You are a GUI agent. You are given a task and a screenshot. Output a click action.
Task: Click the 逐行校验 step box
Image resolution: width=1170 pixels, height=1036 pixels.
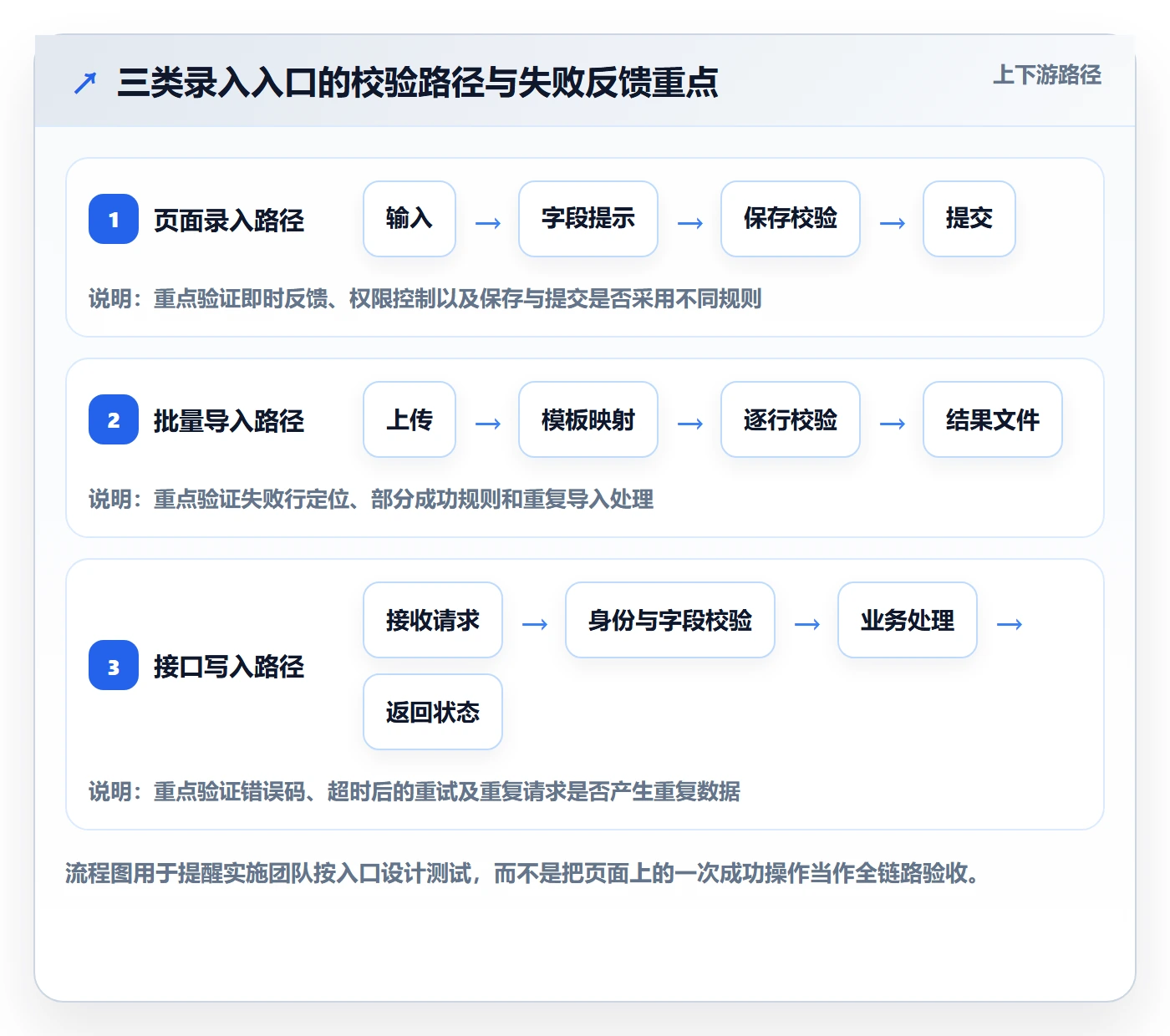pyautogui.click(x=791, y=419)
